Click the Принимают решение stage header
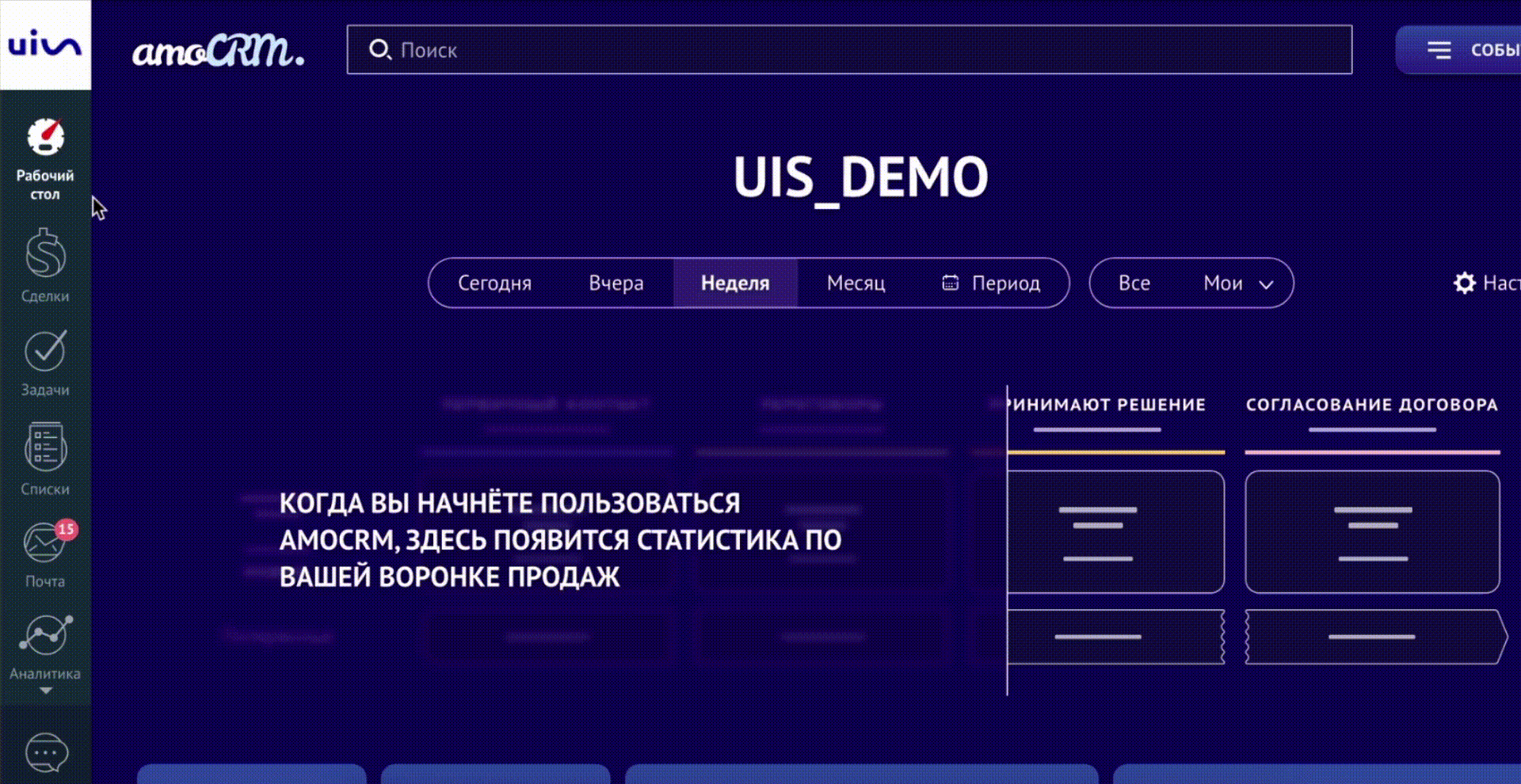Viewport: 1521px width, 784px height. (1107, 405)
